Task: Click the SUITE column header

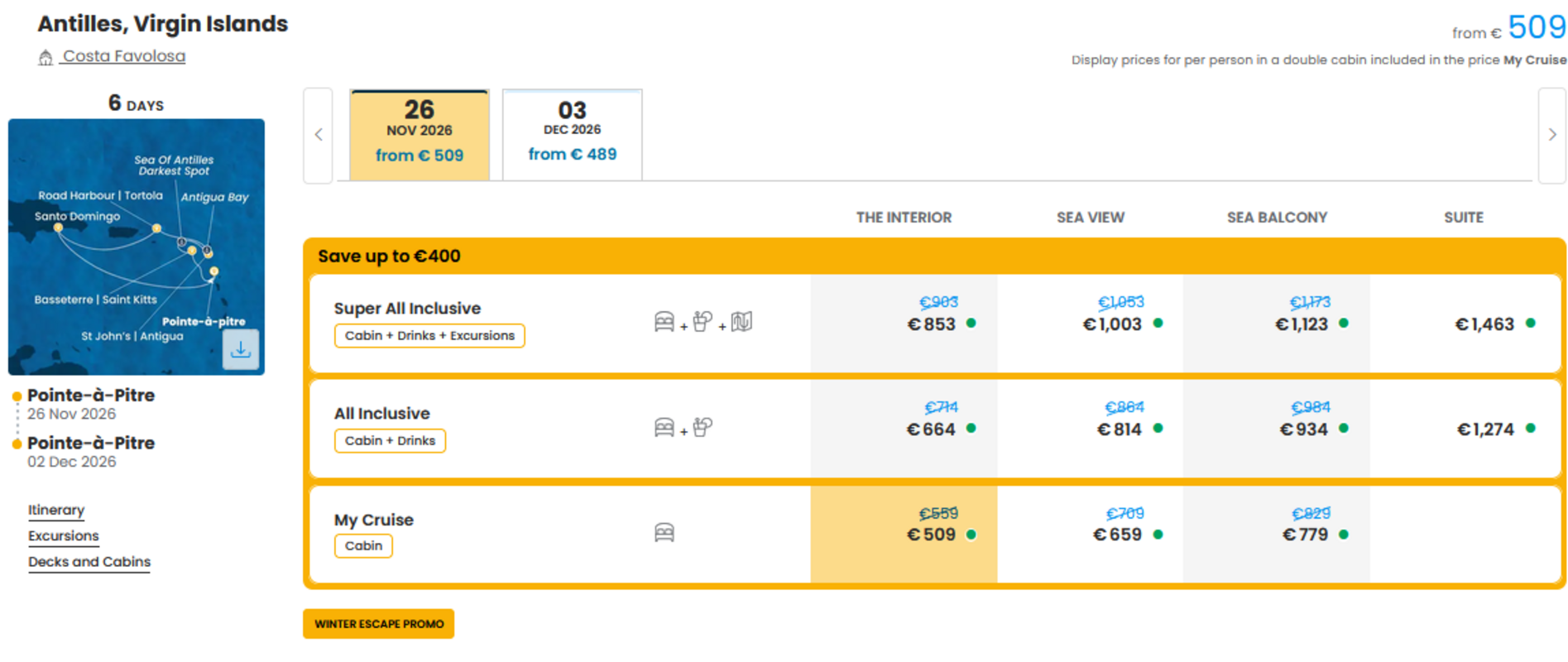Action: [x=1464, y=218]
